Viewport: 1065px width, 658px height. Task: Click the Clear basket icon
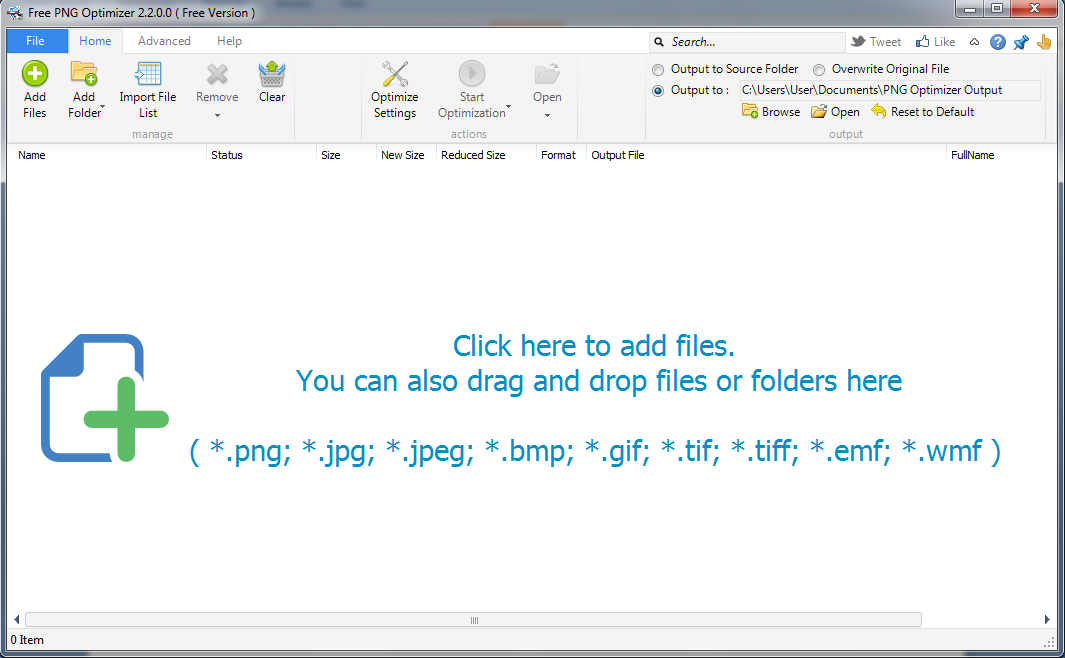click(x=272, y=74)
